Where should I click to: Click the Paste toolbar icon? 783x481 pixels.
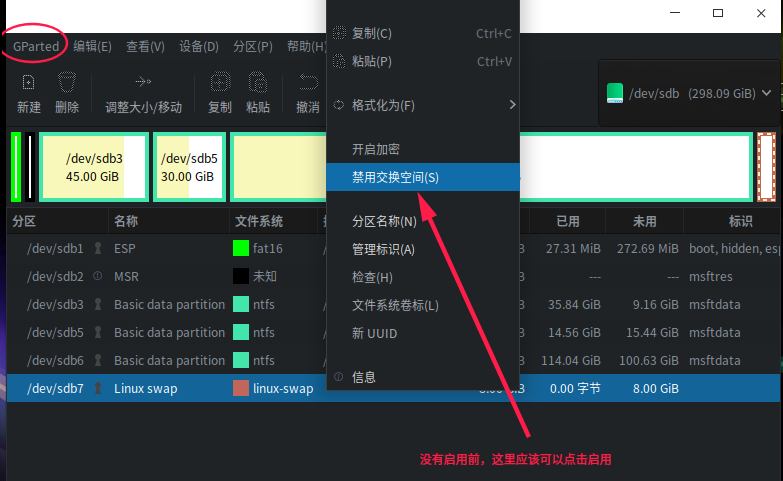point(258,82)
